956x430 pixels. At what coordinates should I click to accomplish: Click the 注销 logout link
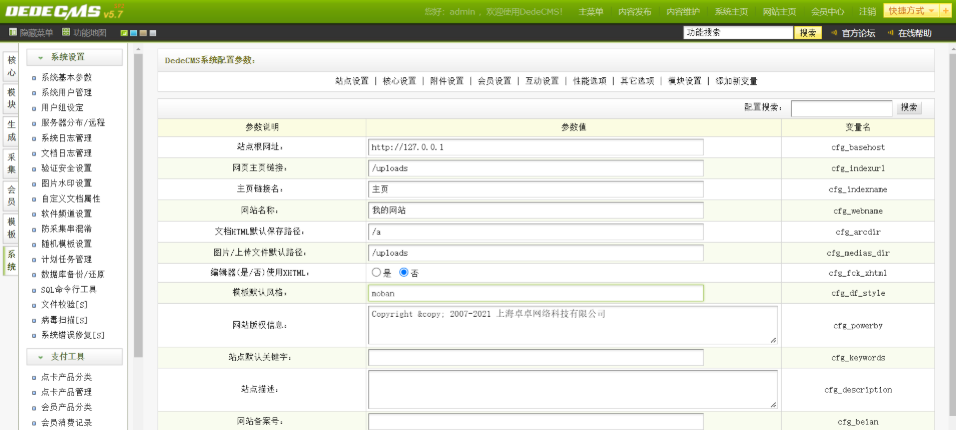click(x=867, y=11)
